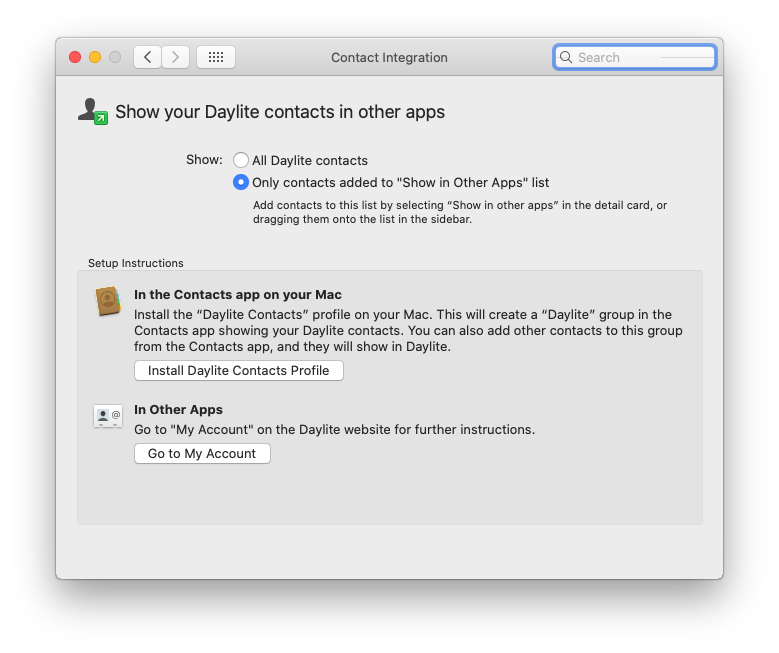Click the Other Apps contact card icon
Viewport: 779px width, 653px height.
(x=108, y=416)
